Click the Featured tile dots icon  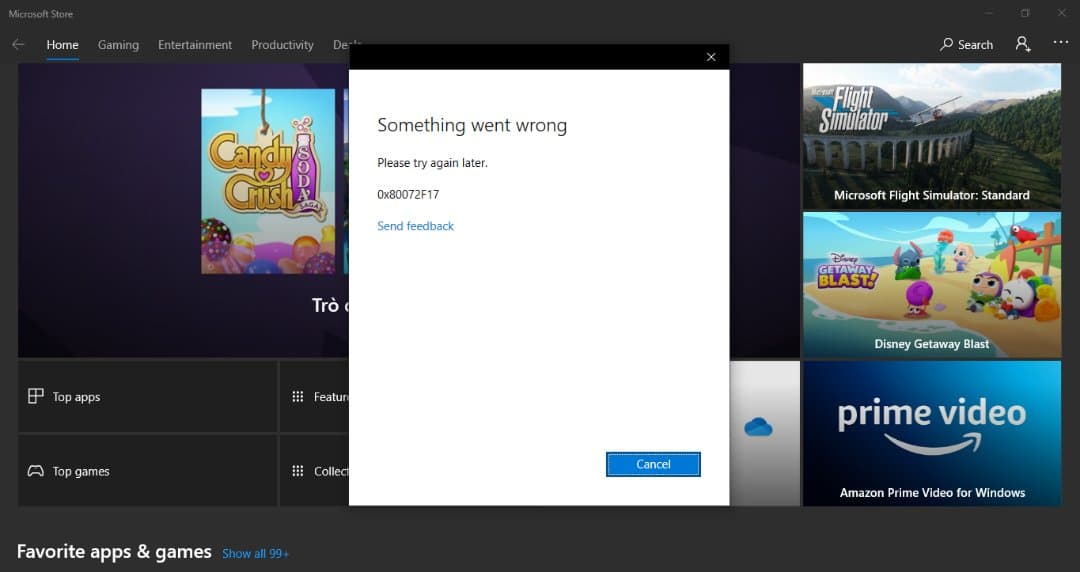coord(298,396)
